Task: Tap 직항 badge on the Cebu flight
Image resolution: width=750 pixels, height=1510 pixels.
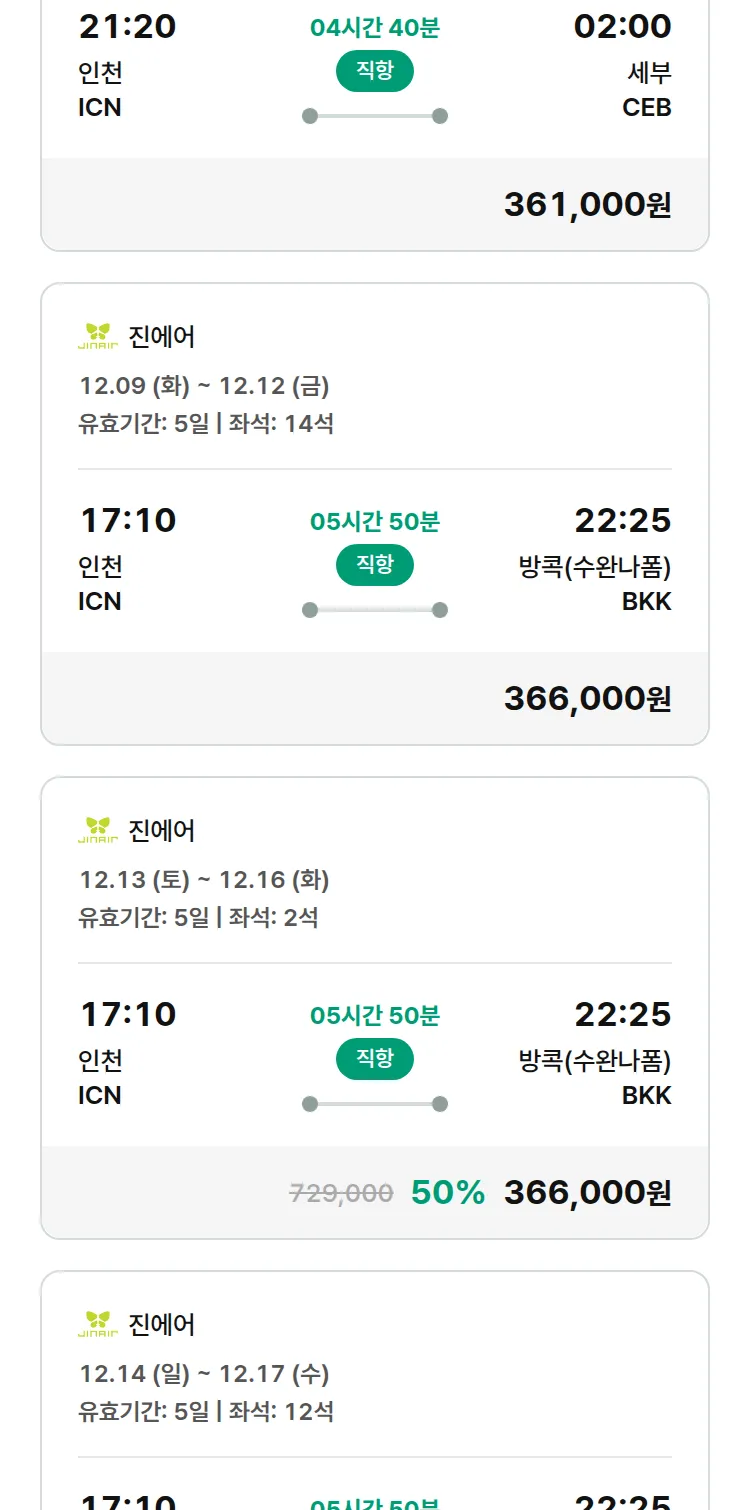Action: [x=375, y=71]
